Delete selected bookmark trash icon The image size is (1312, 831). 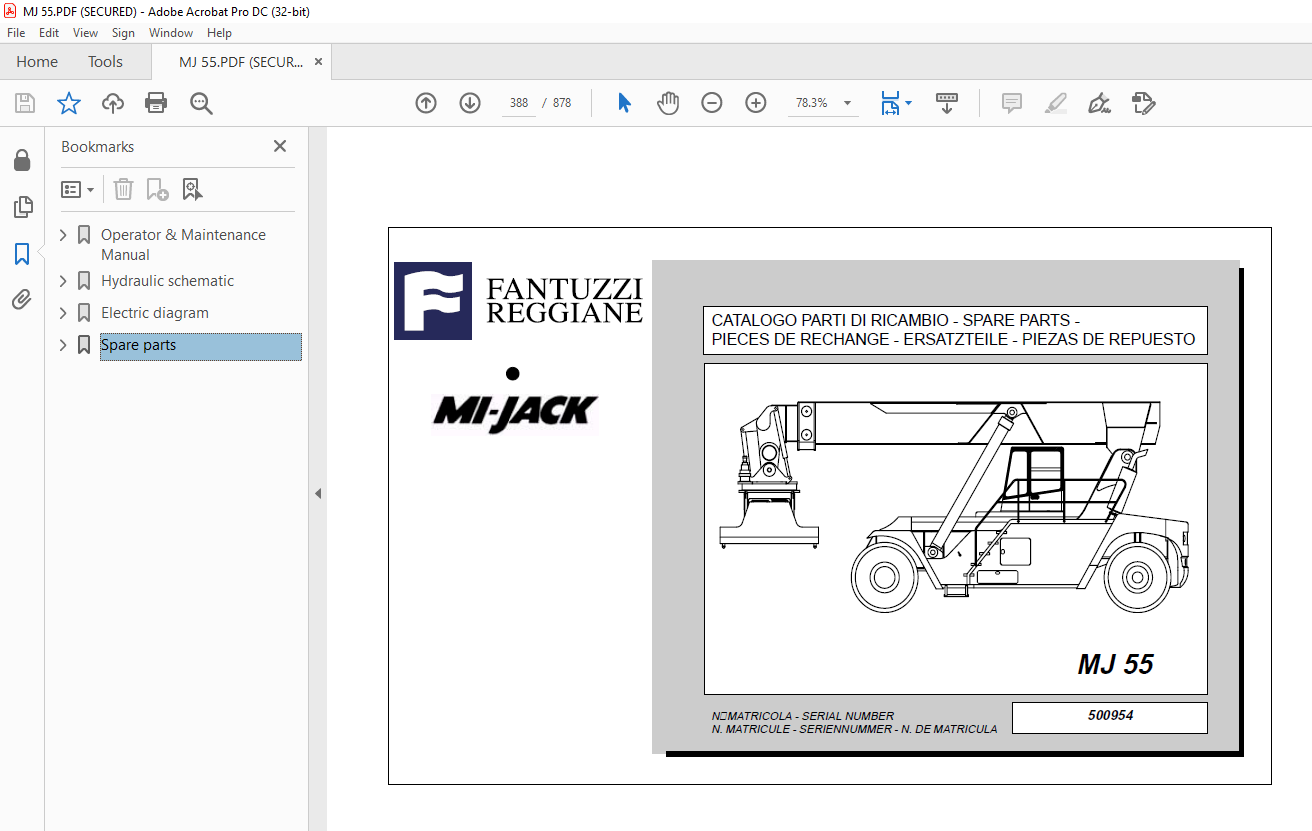[x=123, y=189]
